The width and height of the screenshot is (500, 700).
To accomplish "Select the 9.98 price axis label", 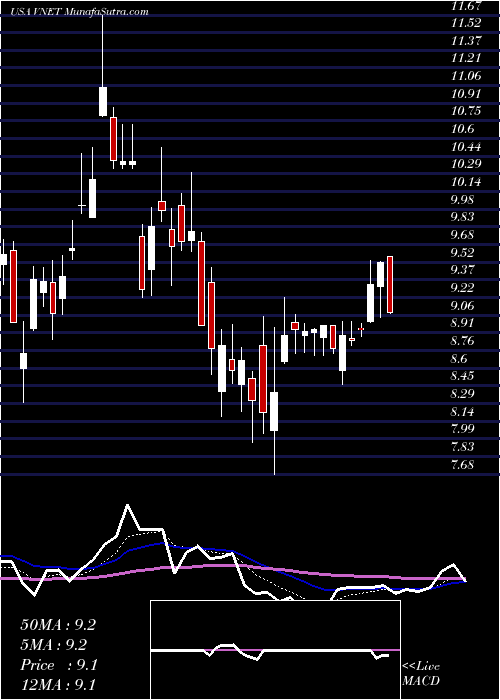I will click(462, 200).
